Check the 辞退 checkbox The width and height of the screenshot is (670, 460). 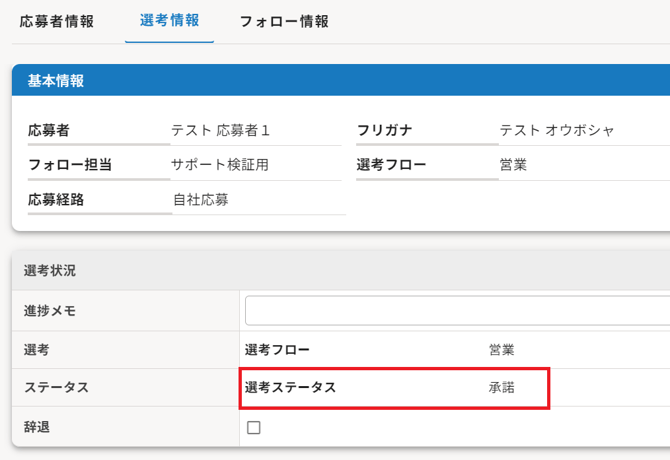(x=253, y=427)
